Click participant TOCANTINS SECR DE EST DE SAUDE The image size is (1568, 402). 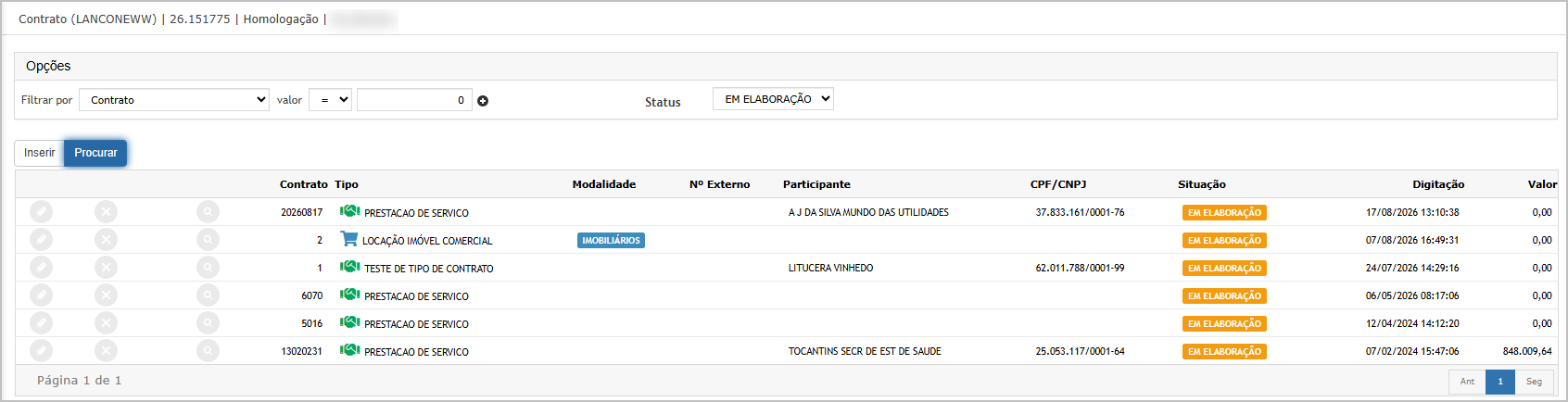865,351
